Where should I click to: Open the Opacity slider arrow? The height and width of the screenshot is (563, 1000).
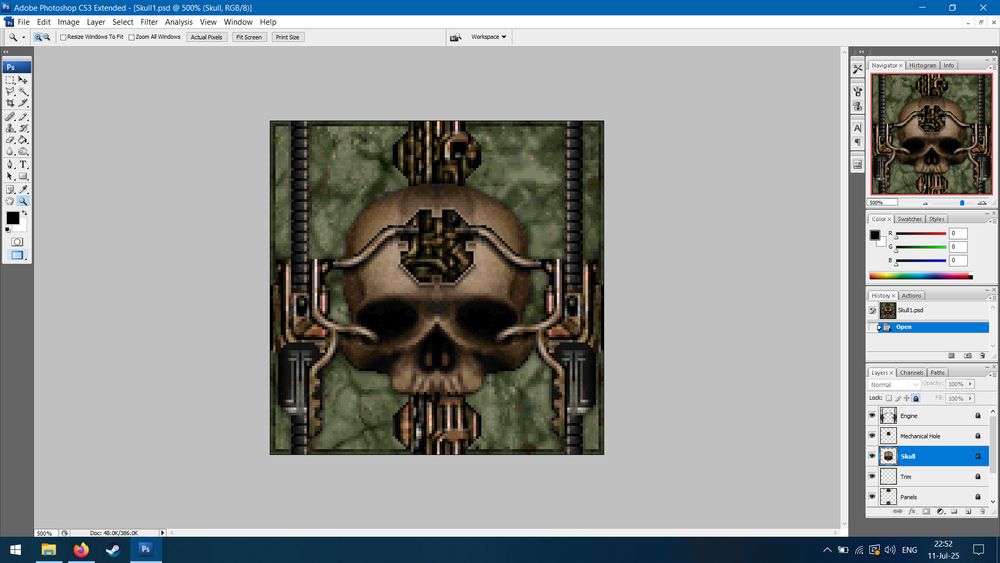970,384
